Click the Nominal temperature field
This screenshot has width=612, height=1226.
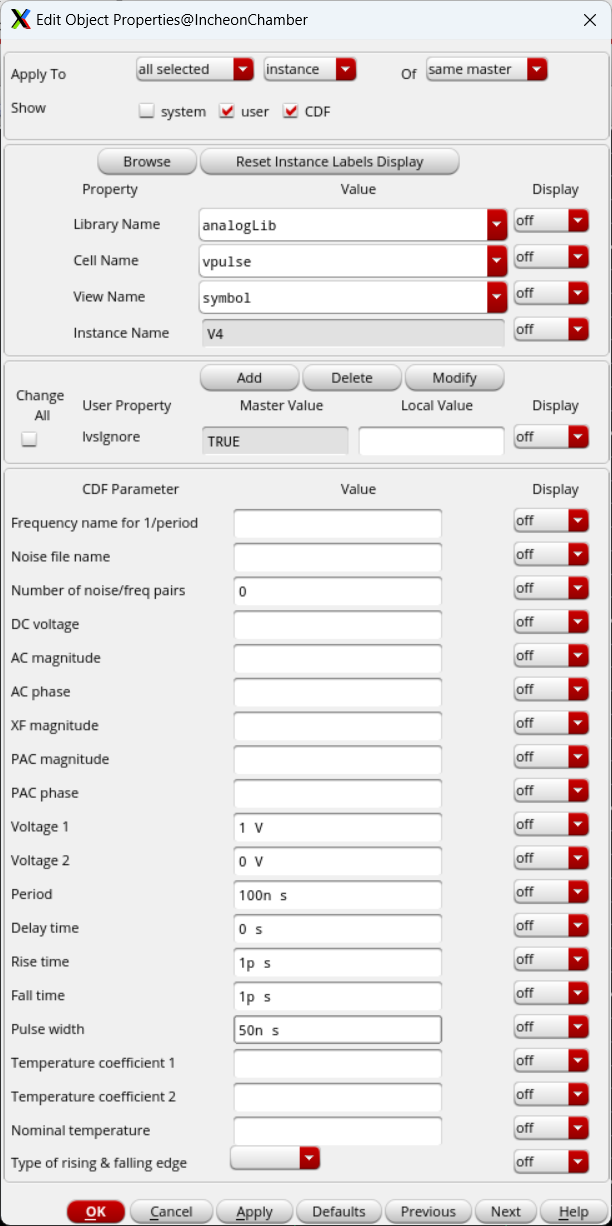[338, 1131]
